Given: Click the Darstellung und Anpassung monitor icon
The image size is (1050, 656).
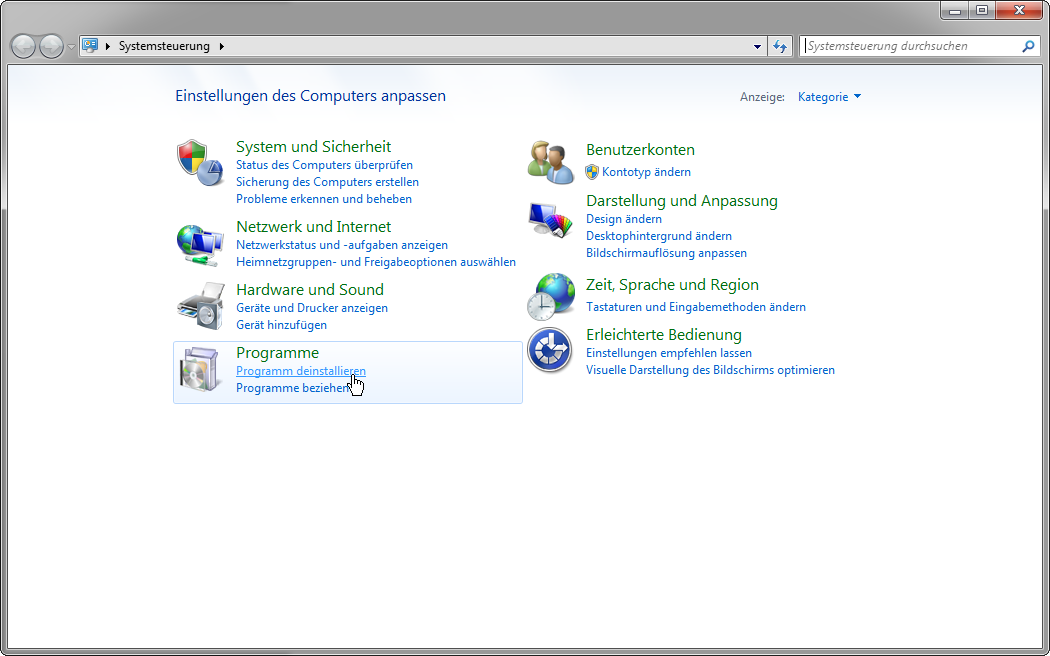Looking at the screenshot, I should click(551, 222).
